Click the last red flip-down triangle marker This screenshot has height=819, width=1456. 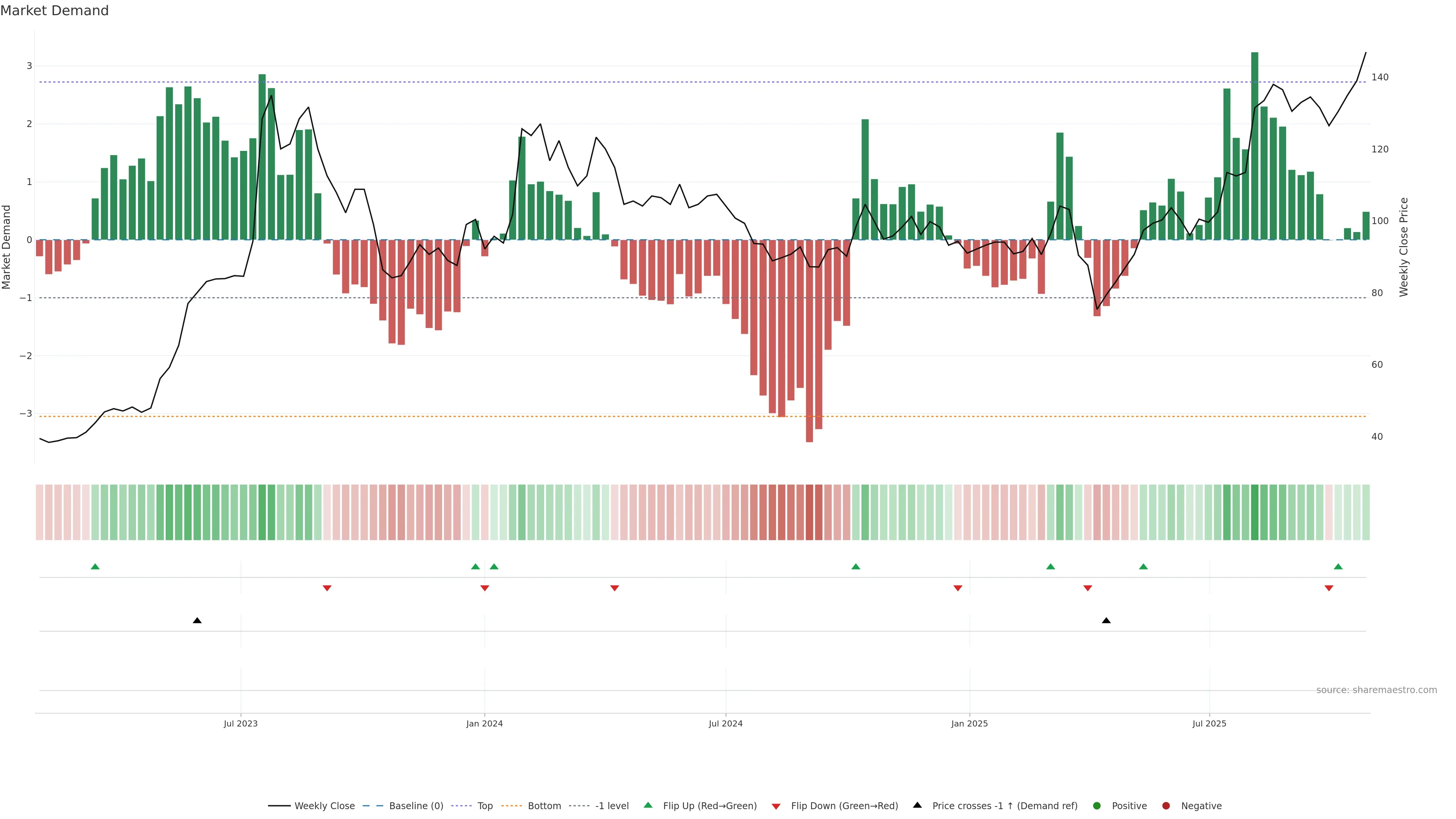pos(1329,588)
